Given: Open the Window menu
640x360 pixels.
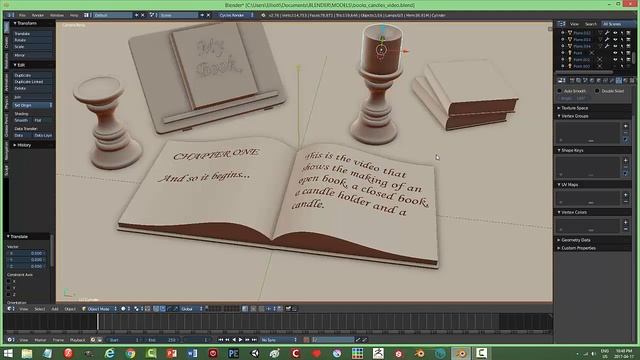Looking at the screenshot, I should coord(57,15).
